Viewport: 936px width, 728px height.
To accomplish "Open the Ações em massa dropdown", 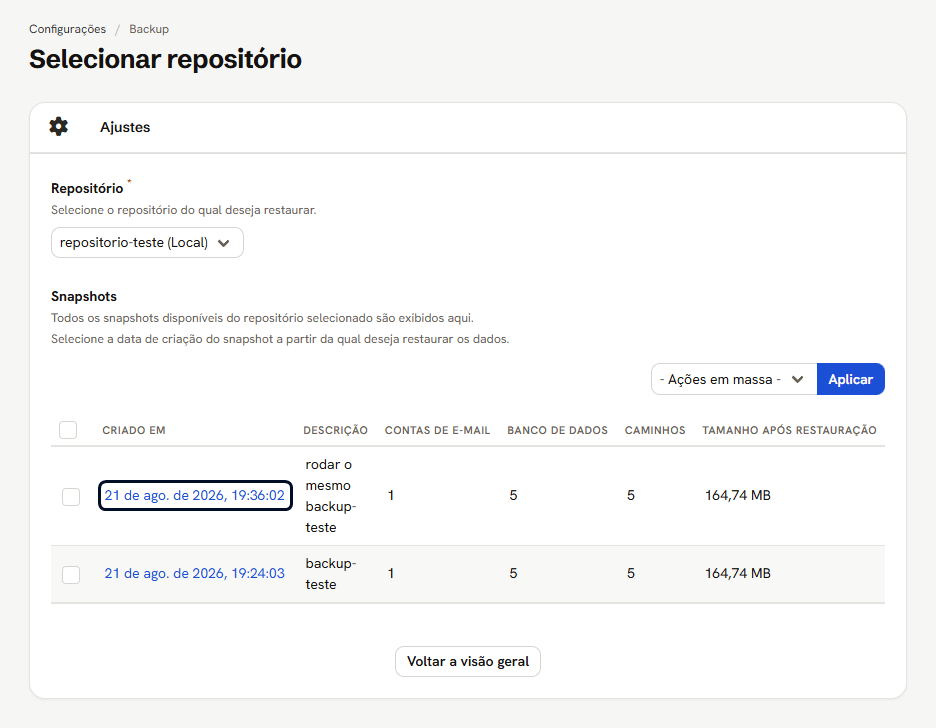I will pyautogui.click(x=734, y=380).
